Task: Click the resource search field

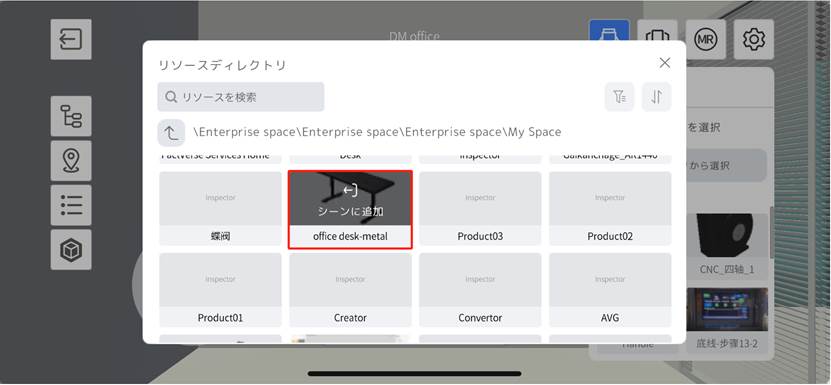Action: click(x=241, y=97)
